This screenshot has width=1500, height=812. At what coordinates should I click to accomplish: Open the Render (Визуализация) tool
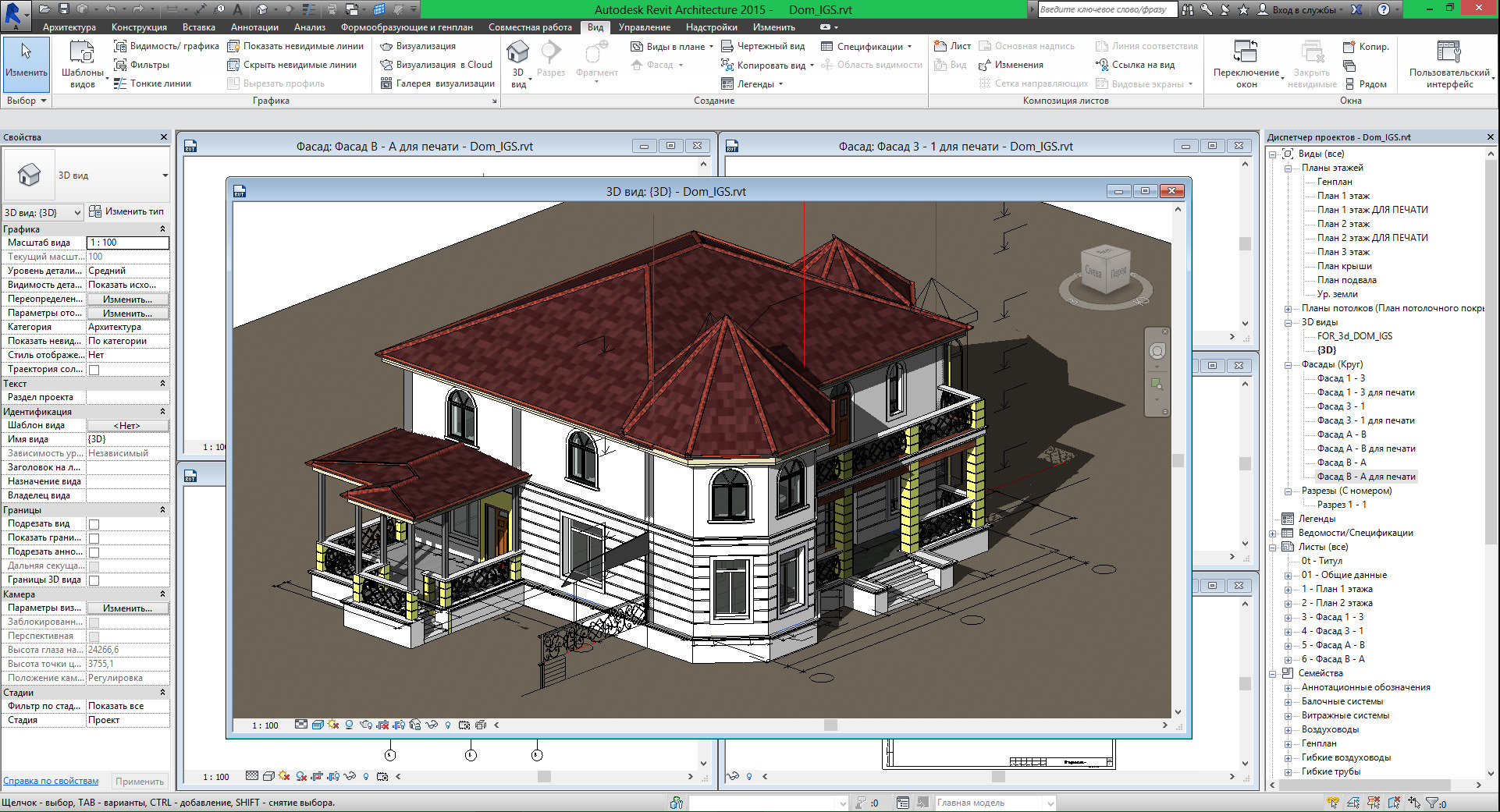coord(418,46)
